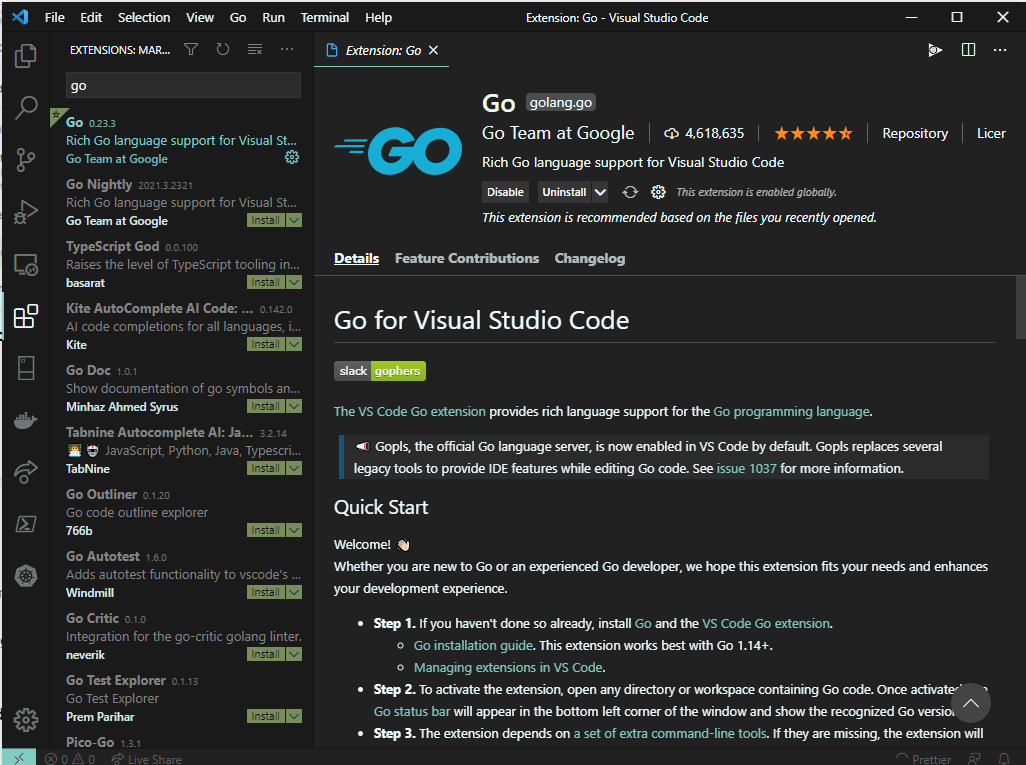Open the Source Control view
1026x765 pixels.
[x=26, y=160]
